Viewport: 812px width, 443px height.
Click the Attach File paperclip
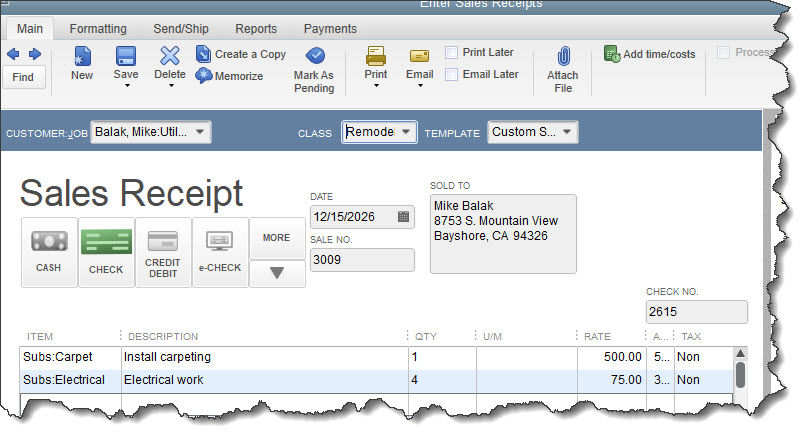tap(562, 56)
